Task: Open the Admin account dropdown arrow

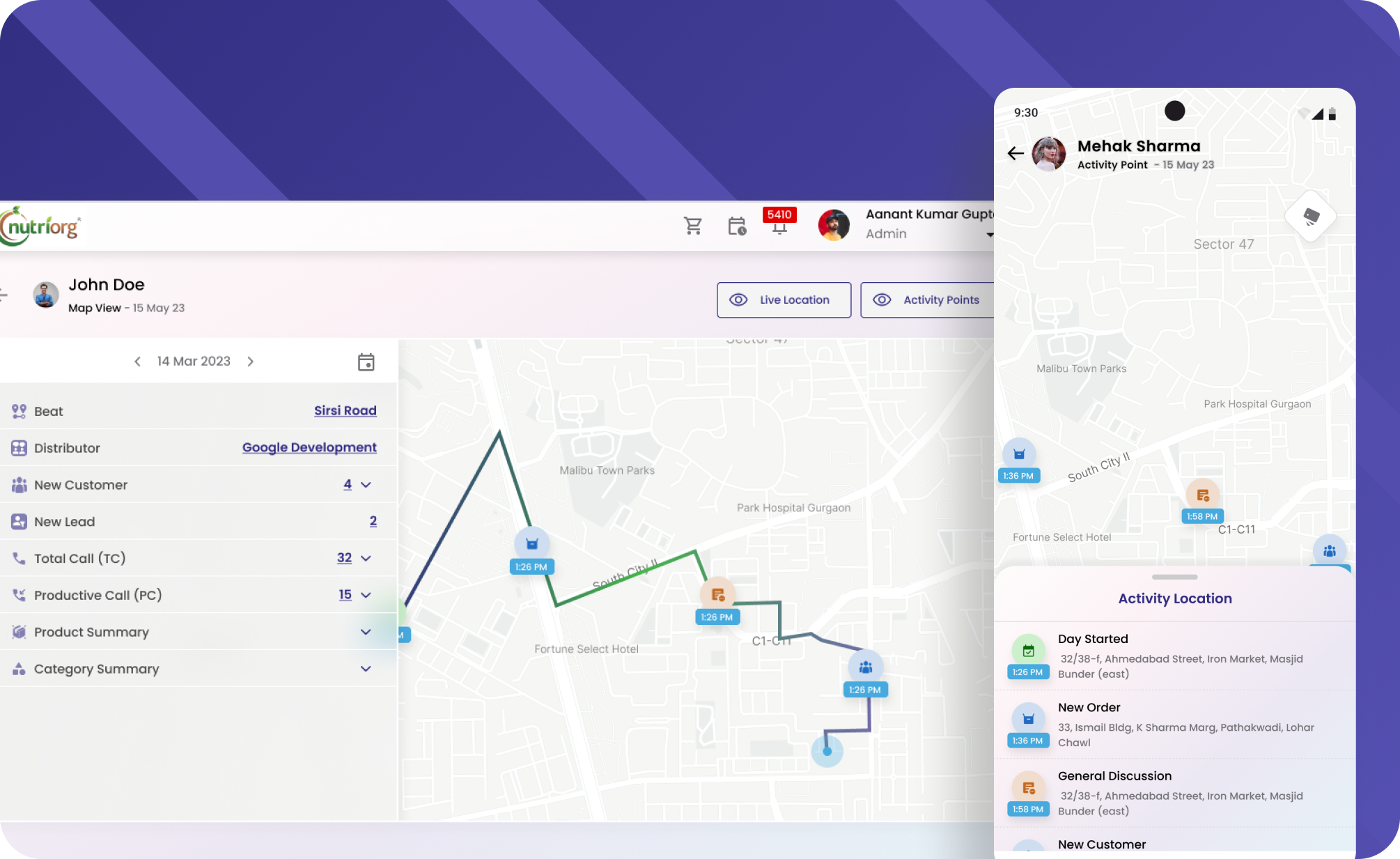Action: click(990, 235)
